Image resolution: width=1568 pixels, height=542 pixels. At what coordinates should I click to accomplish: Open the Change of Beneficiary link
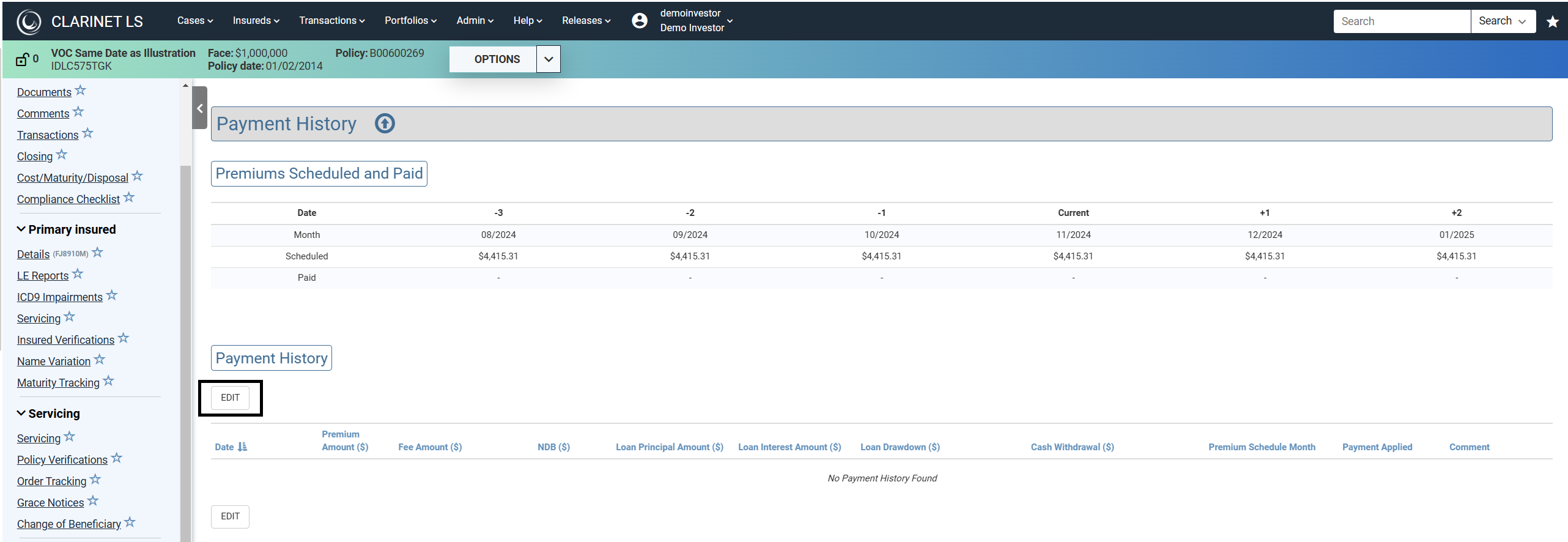[x=69, y=524]
